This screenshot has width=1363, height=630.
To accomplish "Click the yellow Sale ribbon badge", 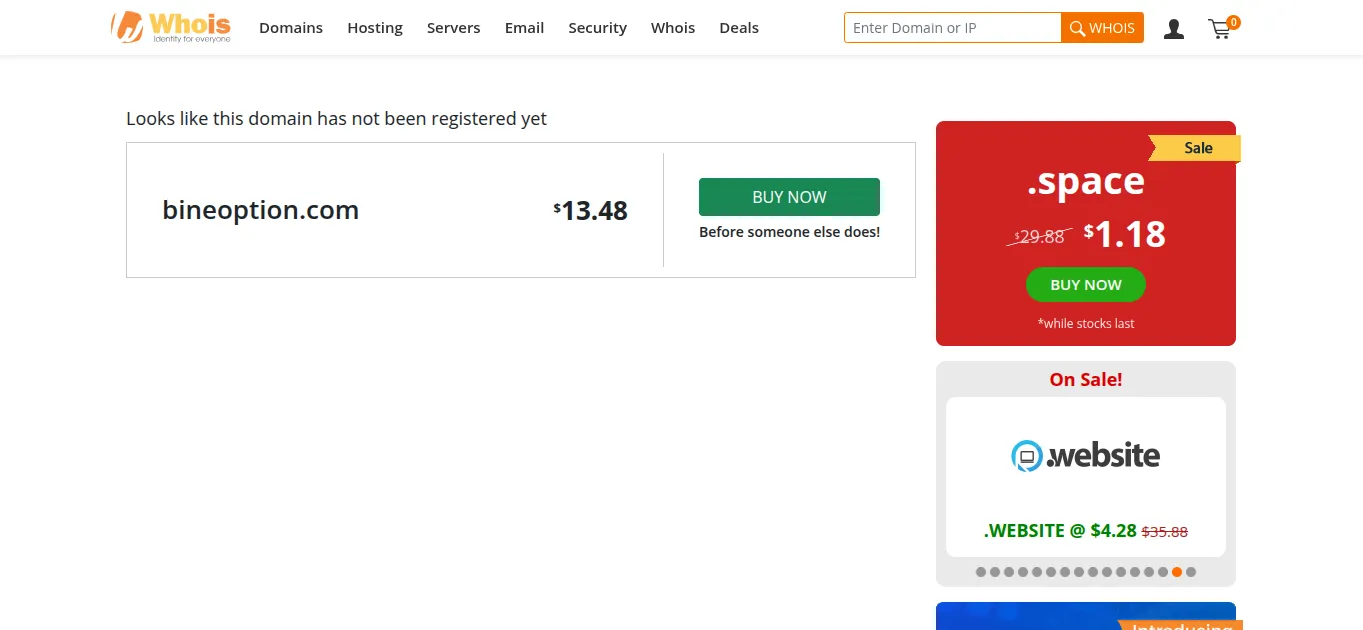I will coord(1196,148).
